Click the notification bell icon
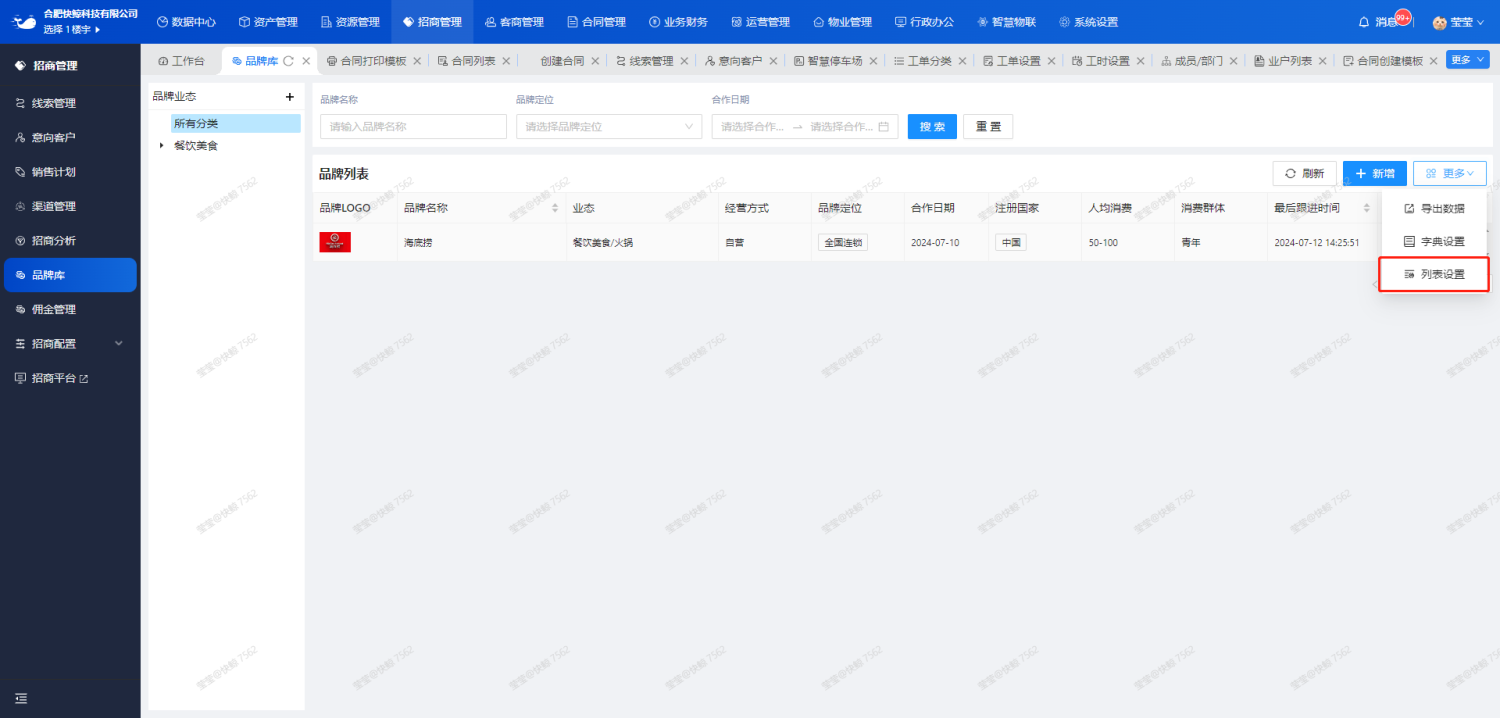Viewport: 1500px width, 718px height. tap(1363, 22)
